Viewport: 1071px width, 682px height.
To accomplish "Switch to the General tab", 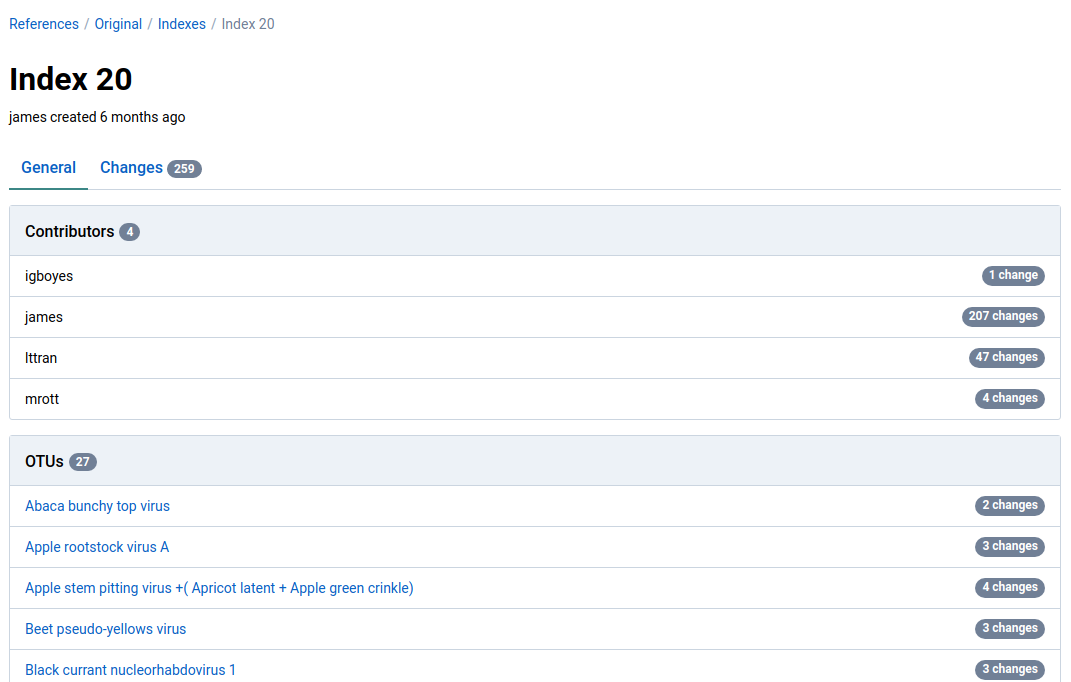I will 49,168.
